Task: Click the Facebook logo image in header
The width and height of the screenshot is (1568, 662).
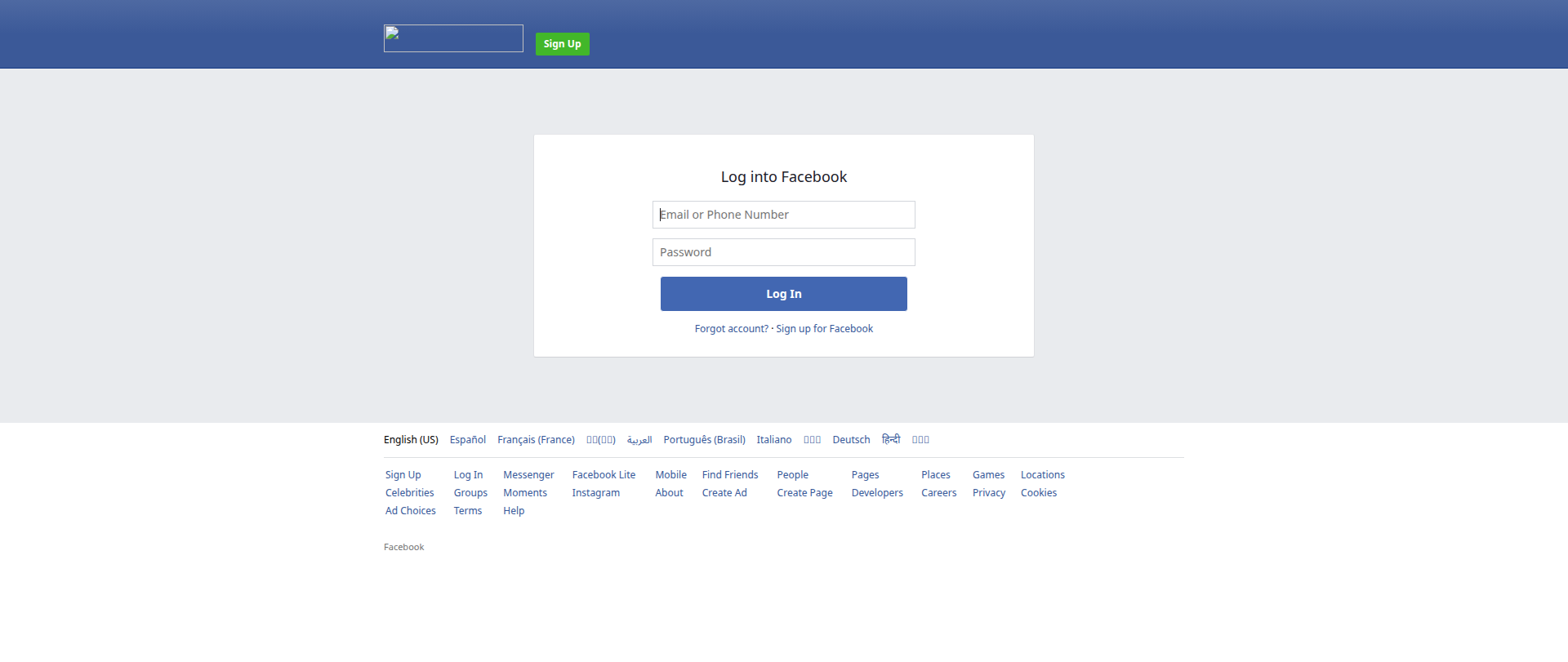Action: 453,38
